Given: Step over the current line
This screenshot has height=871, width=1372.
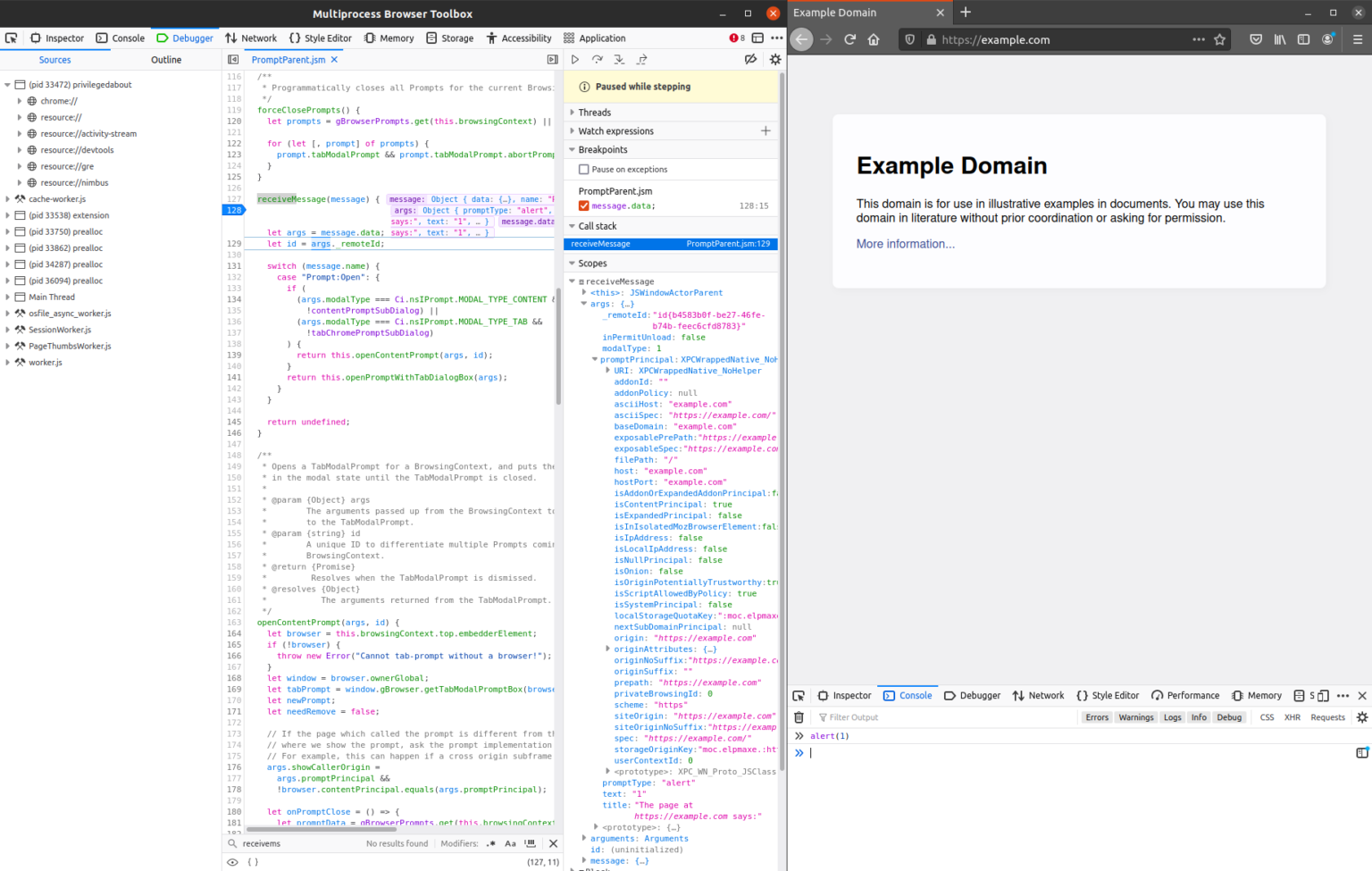Looking at the screenshot, I should 597,59.
